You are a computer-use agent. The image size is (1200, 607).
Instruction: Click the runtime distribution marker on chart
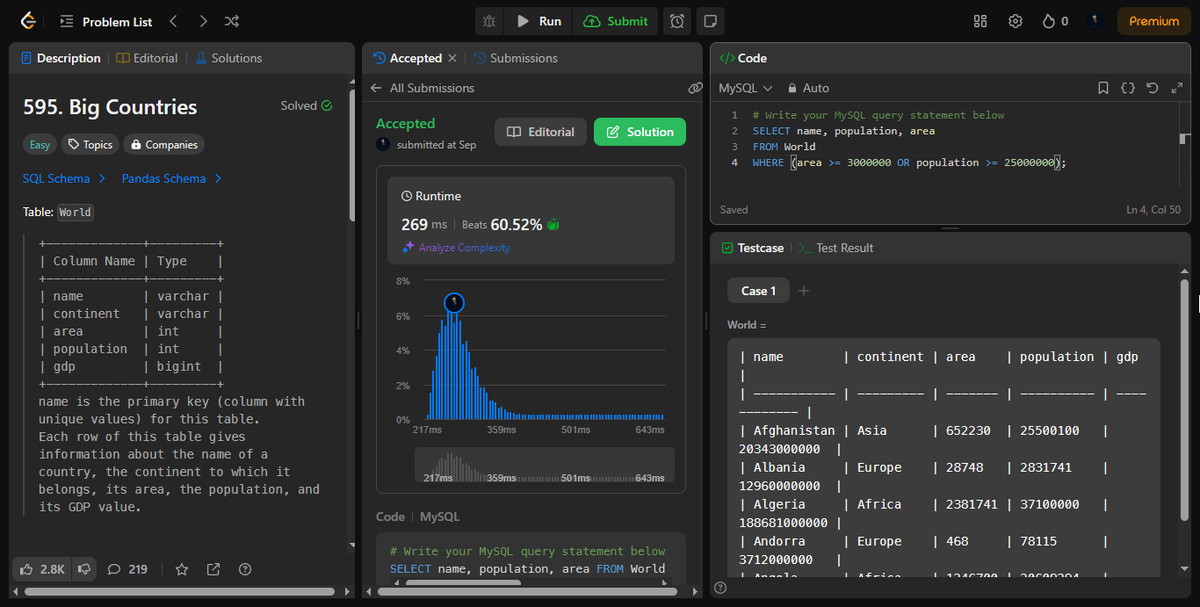pos(454,302)
